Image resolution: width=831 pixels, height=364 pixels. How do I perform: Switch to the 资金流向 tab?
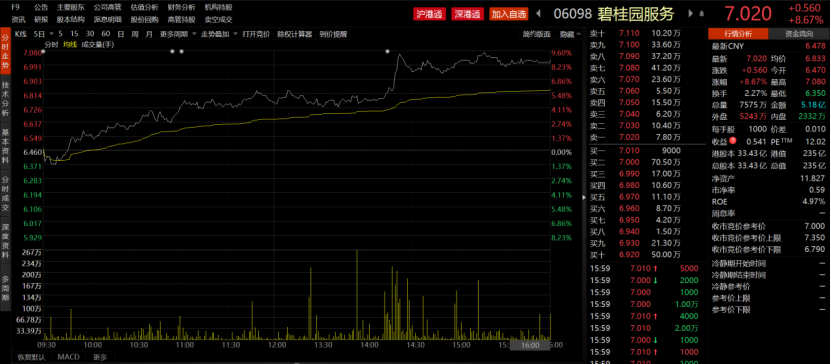pos(799,34)
